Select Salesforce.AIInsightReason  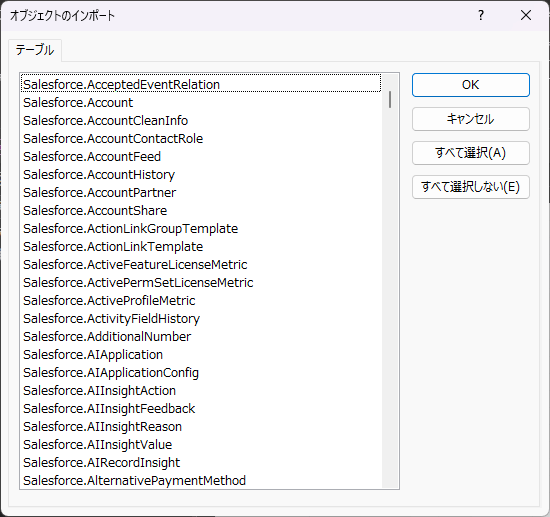pyautogui.click(x=201, y=427)
